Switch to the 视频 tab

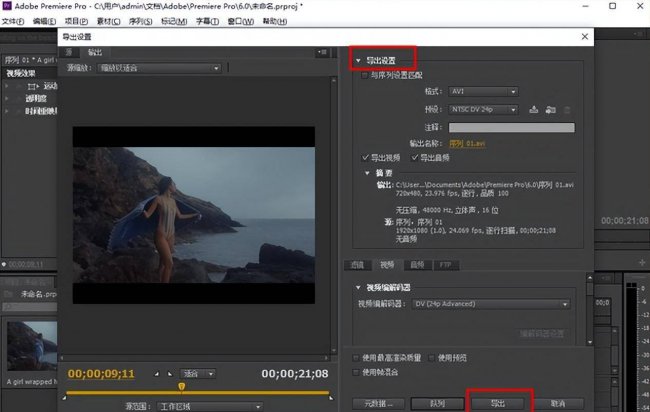pyautogui.click(x=387, y=265)
